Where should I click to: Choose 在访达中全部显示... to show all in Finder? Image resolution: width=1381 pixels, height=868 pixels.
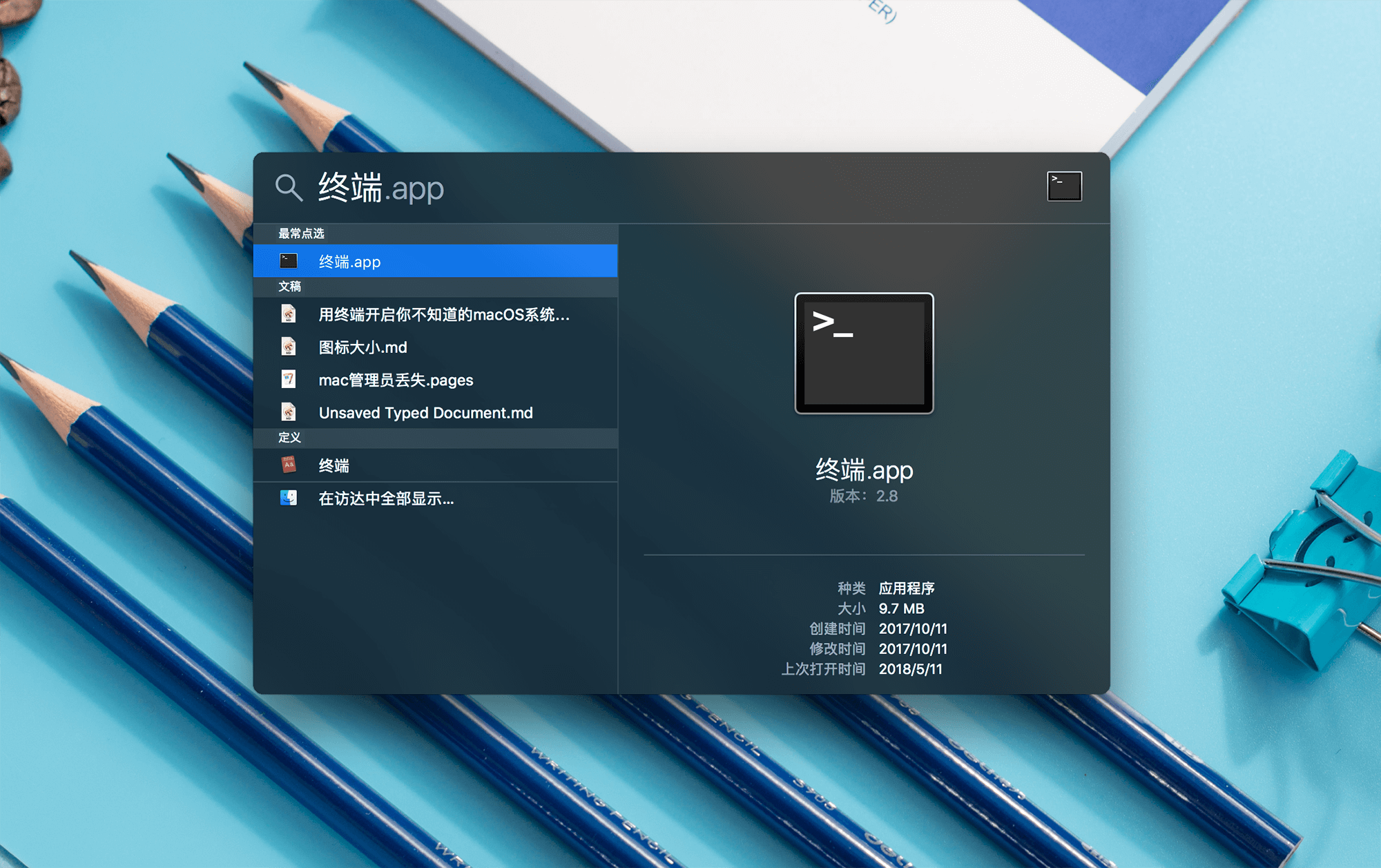tap(436, 499)
